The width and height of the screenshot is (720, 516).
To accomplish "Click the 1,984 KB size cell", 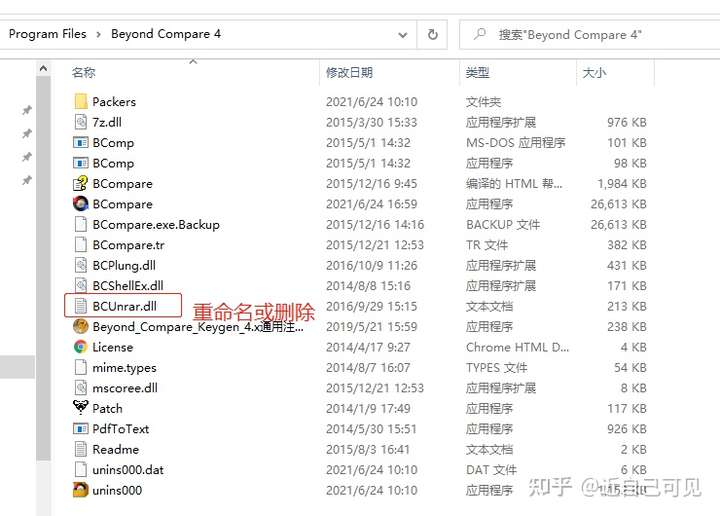I will pos(622,184).
